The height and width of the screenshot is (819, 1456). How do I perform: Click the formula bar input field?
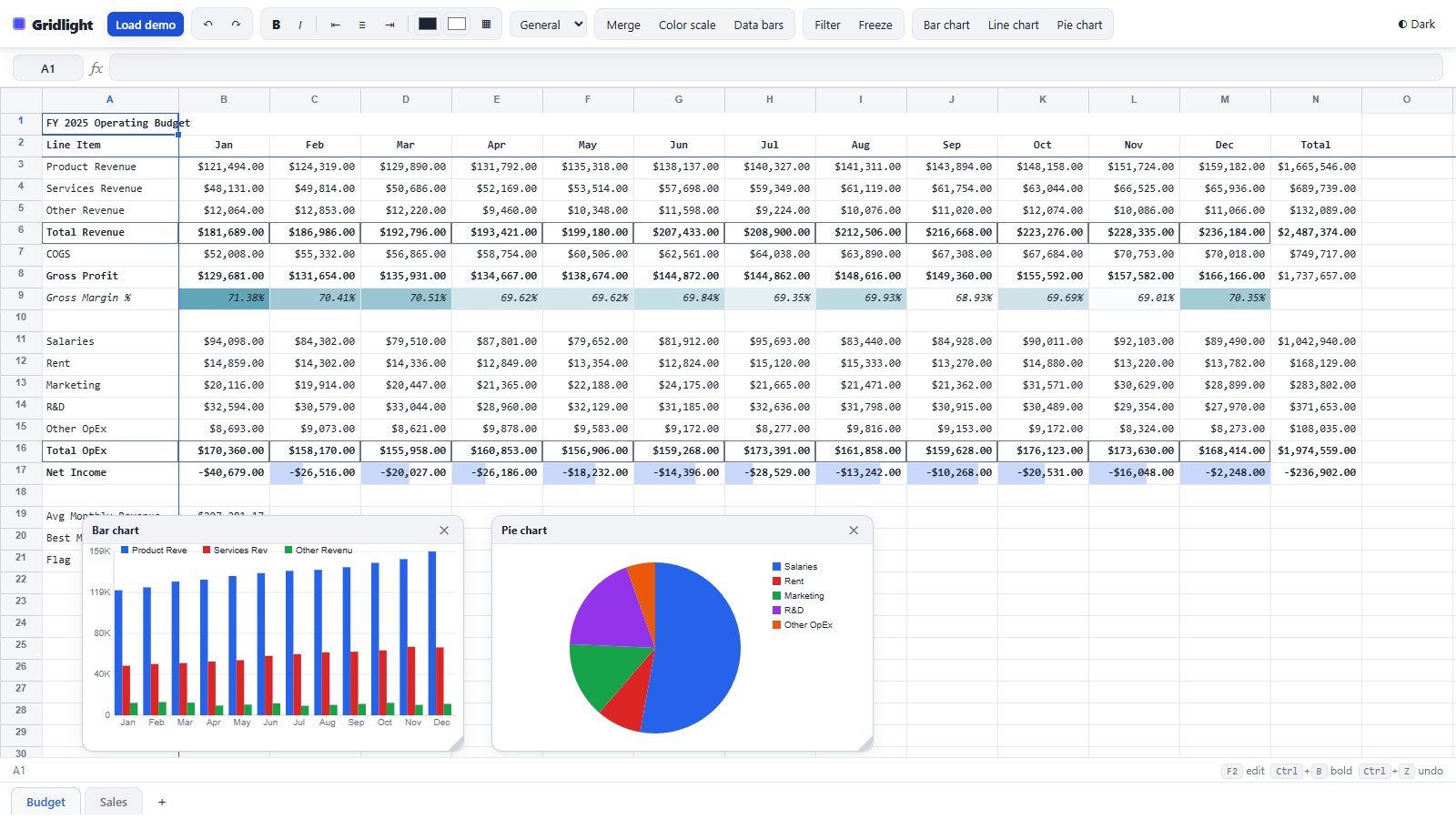click(x=776, y=68)
